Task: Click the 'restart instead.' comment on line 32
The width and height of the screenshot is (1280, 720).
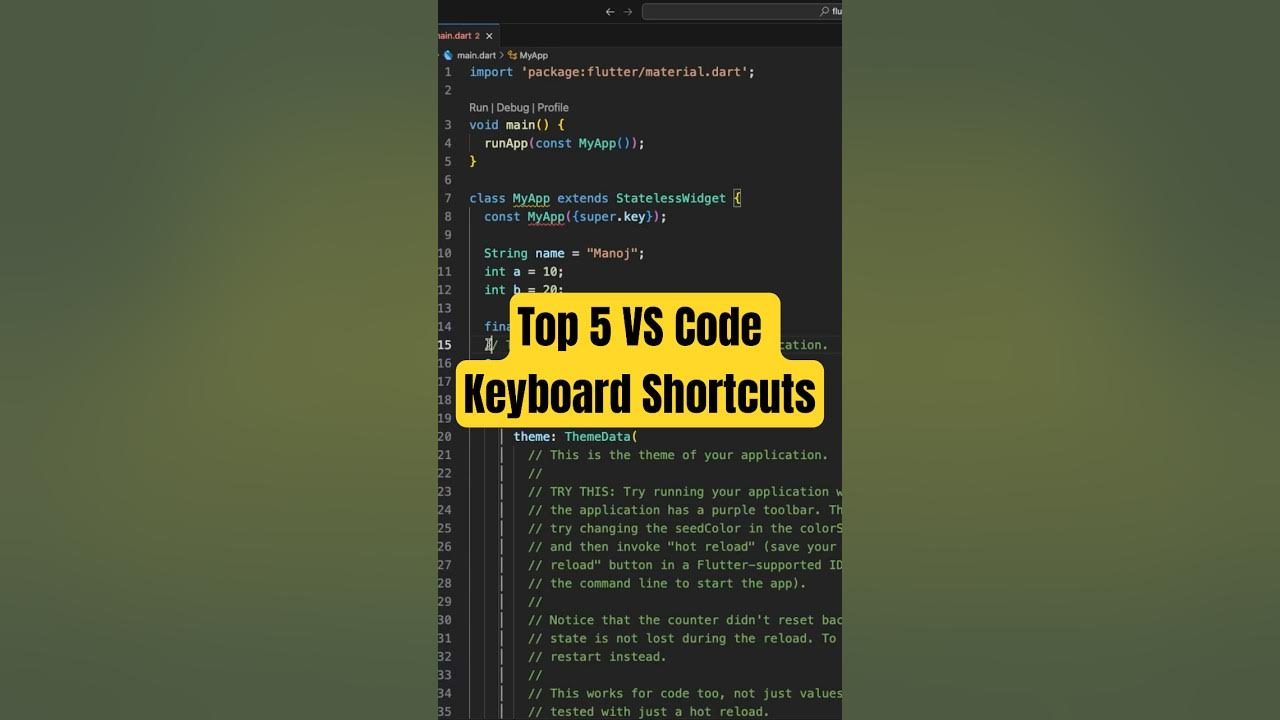Action: (x=597, y=657)
